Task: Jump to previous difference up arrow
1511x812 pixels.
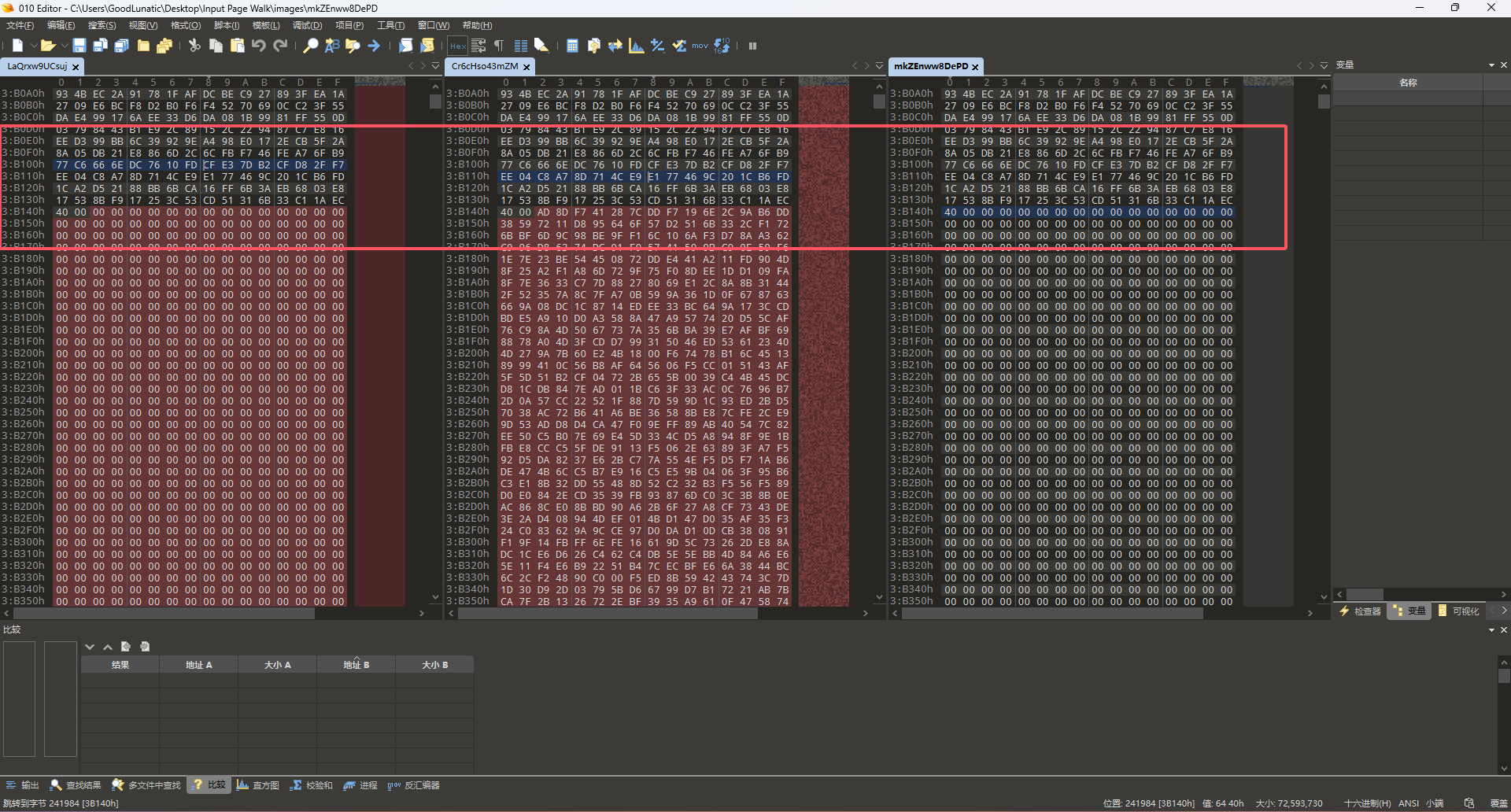Action: click(108, 647)
